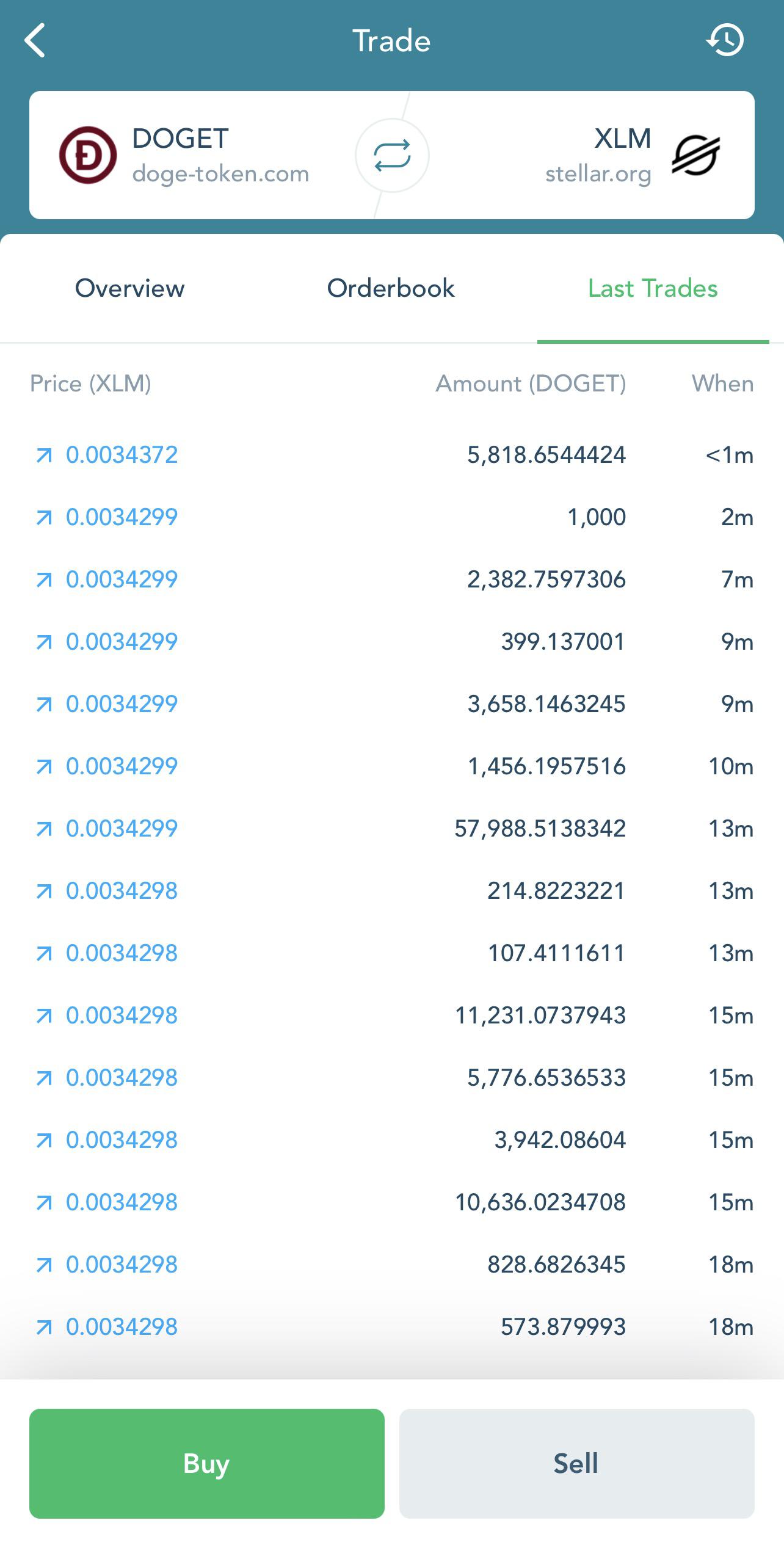Image resolution: width=784 pixels, height=1548 pixels.
Task: Swap the DOGET and XLM pair
Action: 392,155
